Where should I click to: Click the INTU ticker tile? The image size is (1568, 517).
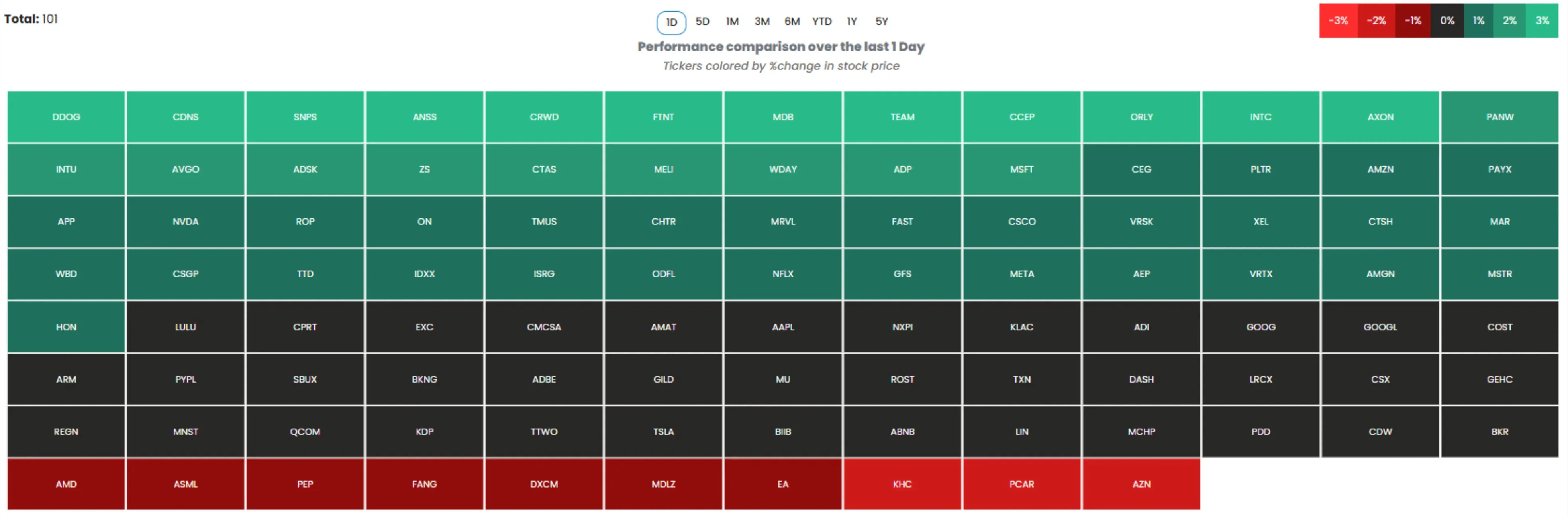click(x=67, y=169)
